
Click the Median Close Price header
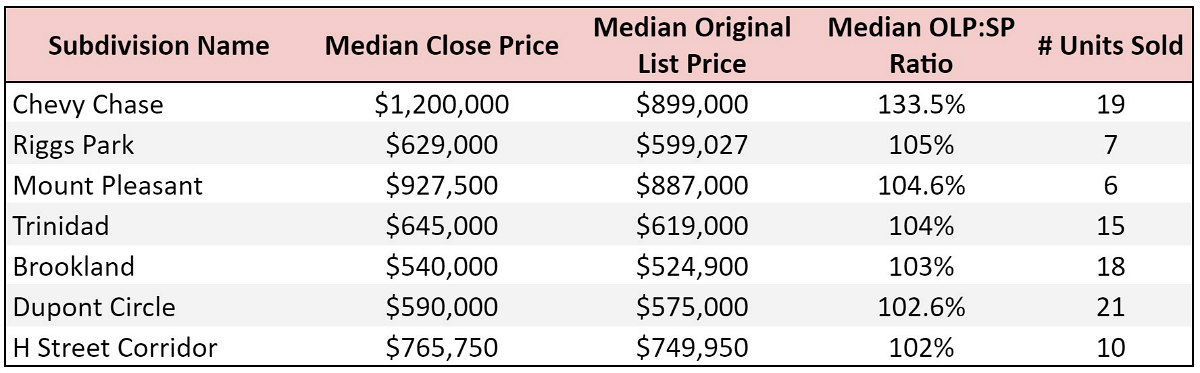click(x=443, y=46)
